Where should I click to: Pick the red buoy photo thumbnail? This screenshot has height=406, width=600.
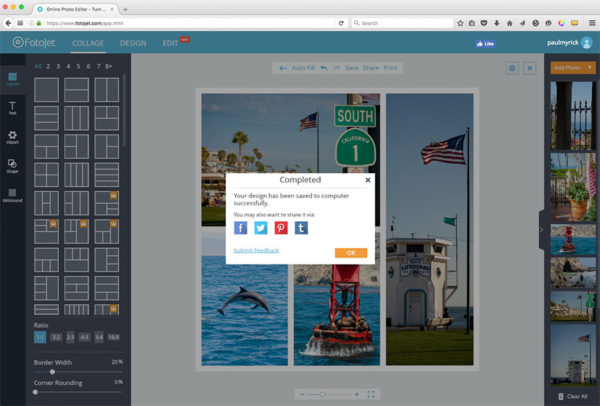coord(573,240)
